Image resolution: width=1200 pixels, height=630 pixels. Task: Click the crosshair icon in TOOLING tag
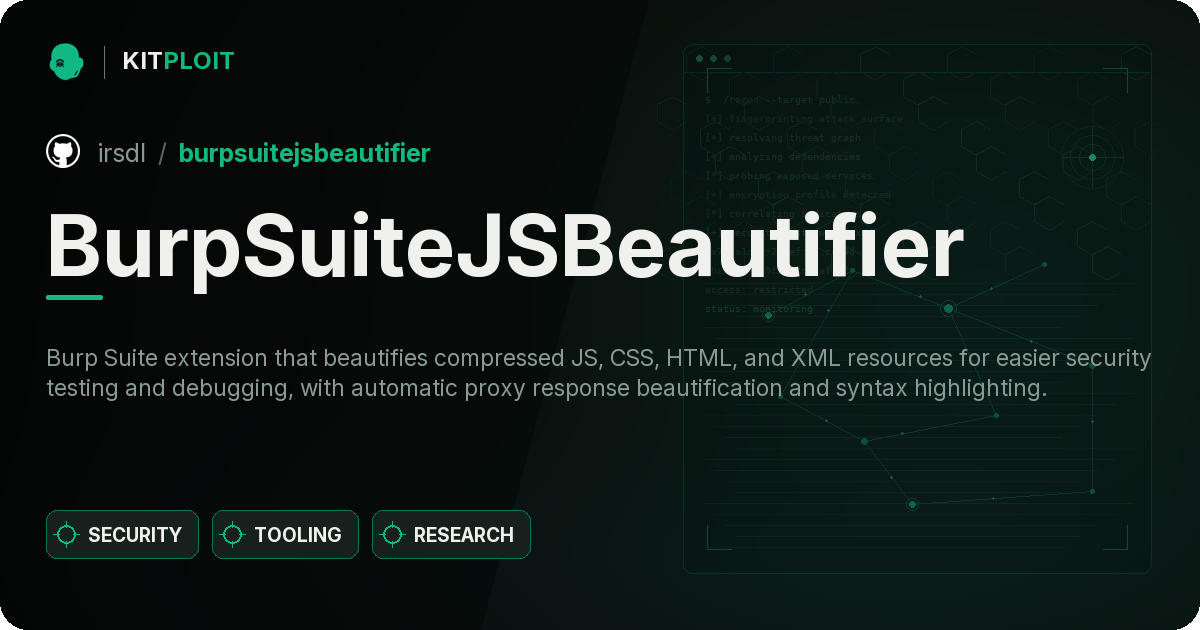[x=233, y=535]
